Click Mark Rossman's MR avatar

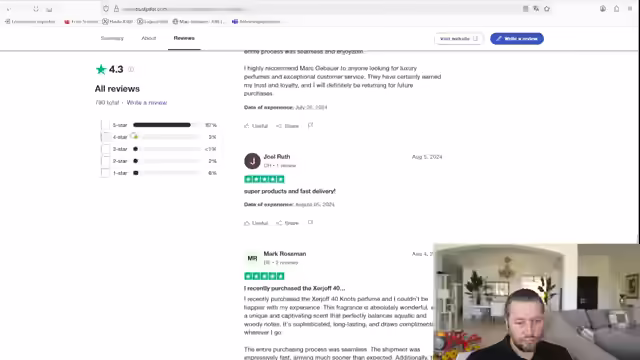click(x=252, y=258)
